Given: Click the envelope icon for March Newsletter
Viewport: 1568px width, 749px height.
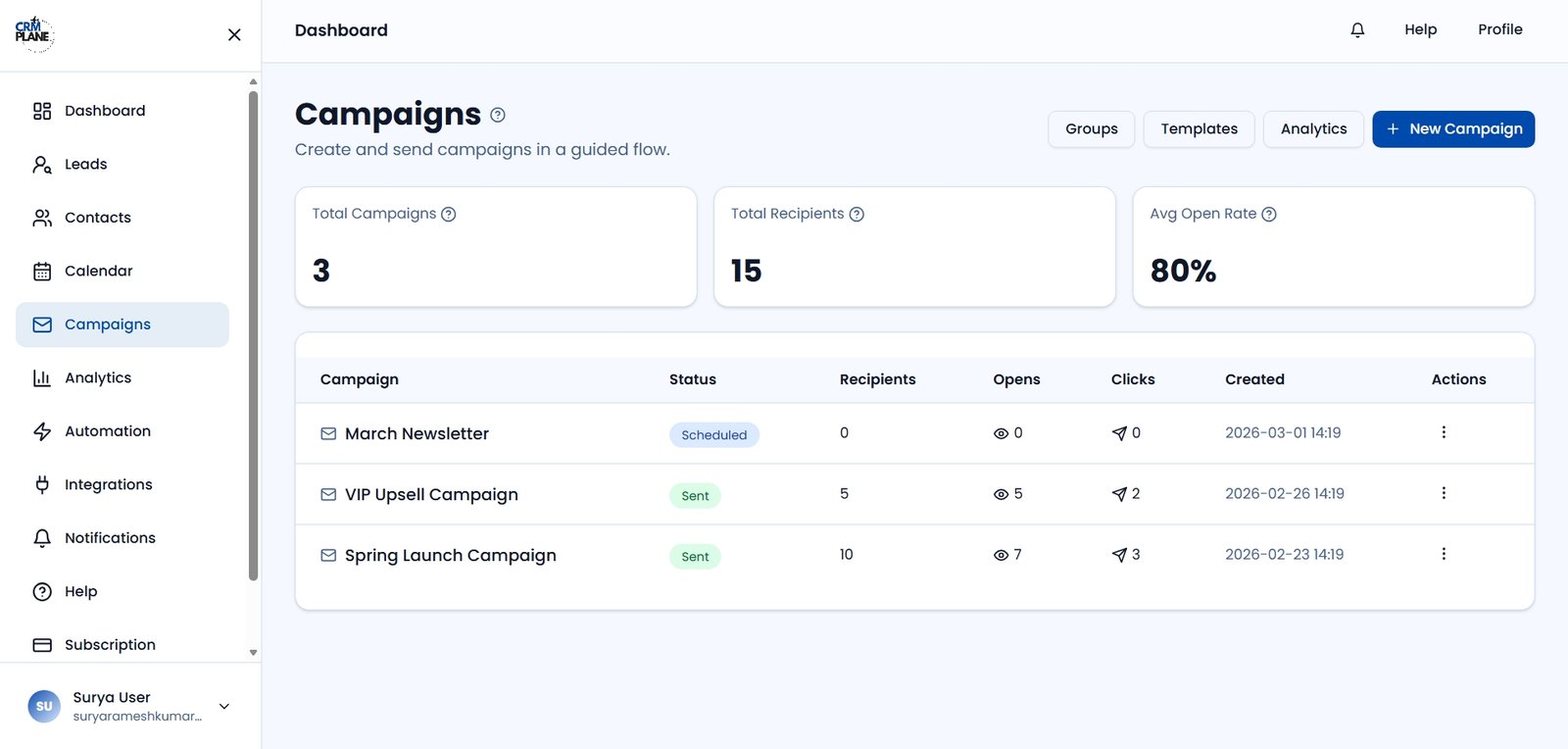Looking at the screenshot, I should [x=328, y=434].
